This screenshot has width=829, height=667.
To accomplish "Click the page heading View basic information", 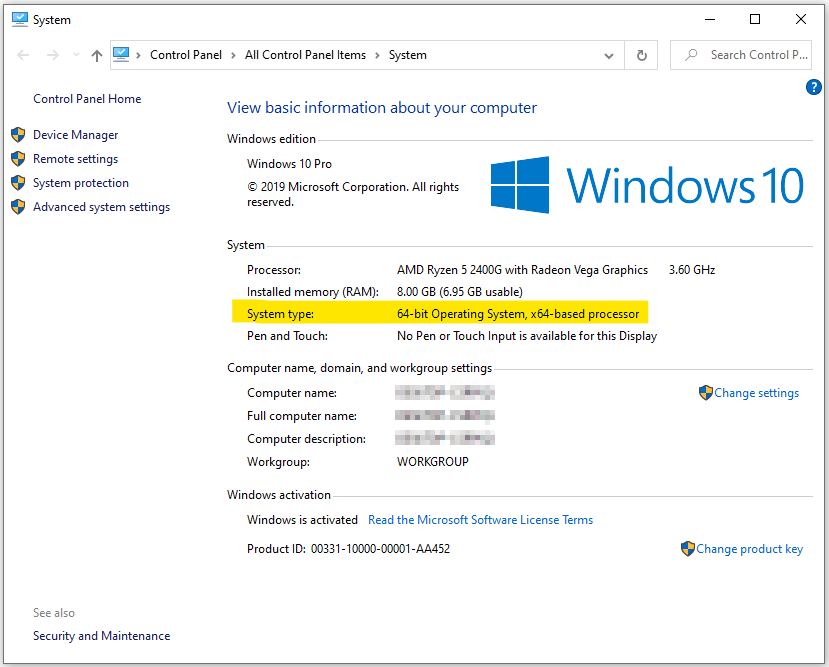I will [382, 108].
